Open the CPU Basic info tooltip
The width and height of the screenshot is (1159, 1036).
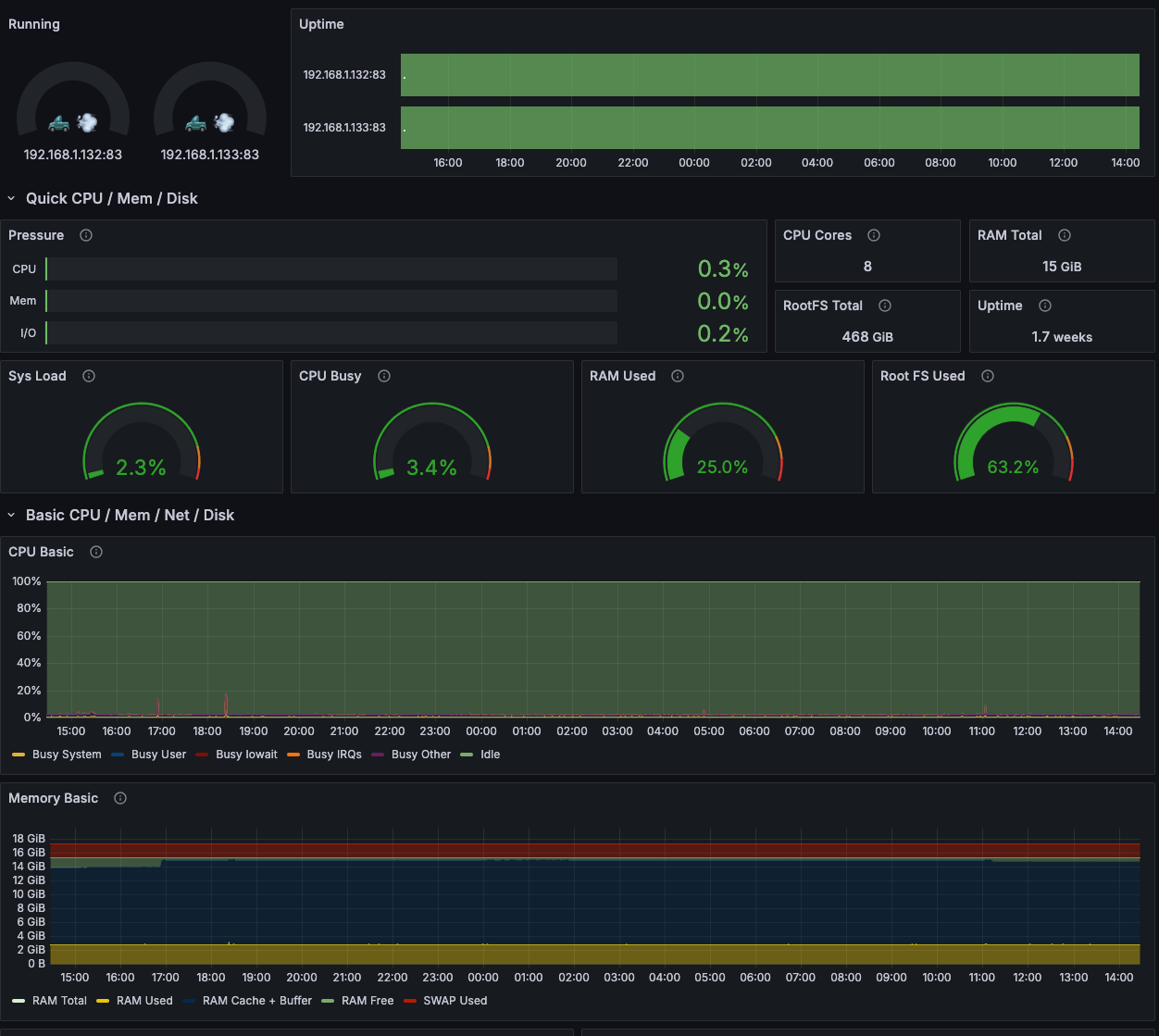point(95,552)
